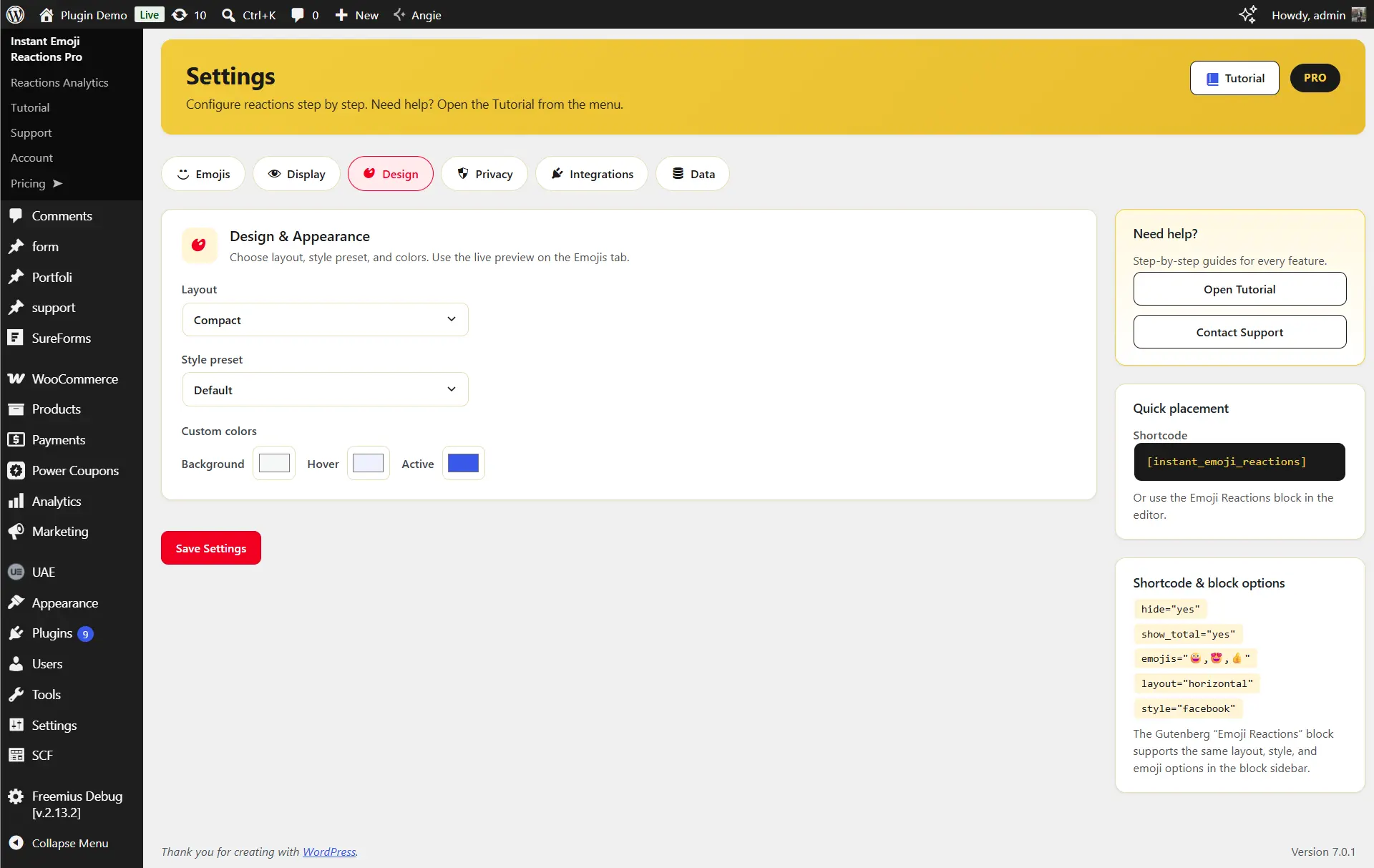Click the Plugins update count badge

85,634
